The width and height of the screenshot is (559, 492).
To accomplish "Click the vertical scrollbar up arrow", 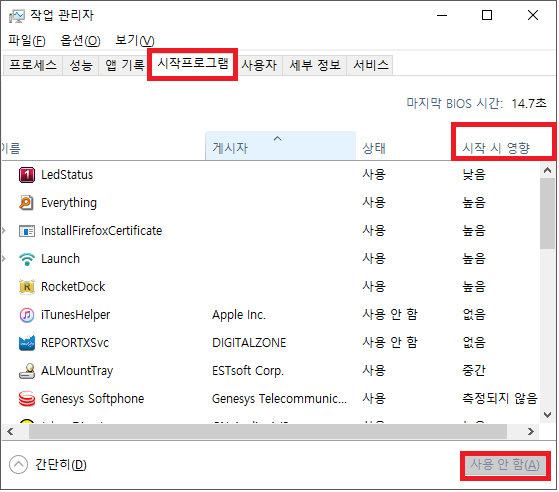I will click(548, 170).
